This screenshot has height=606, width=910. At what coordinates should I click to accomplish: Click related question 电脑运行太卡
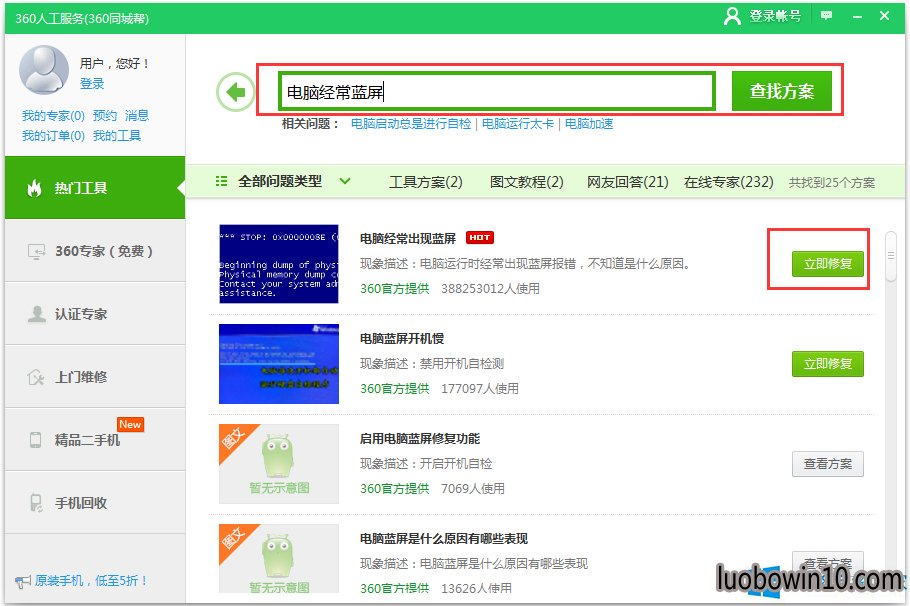[x=518, y=124]
